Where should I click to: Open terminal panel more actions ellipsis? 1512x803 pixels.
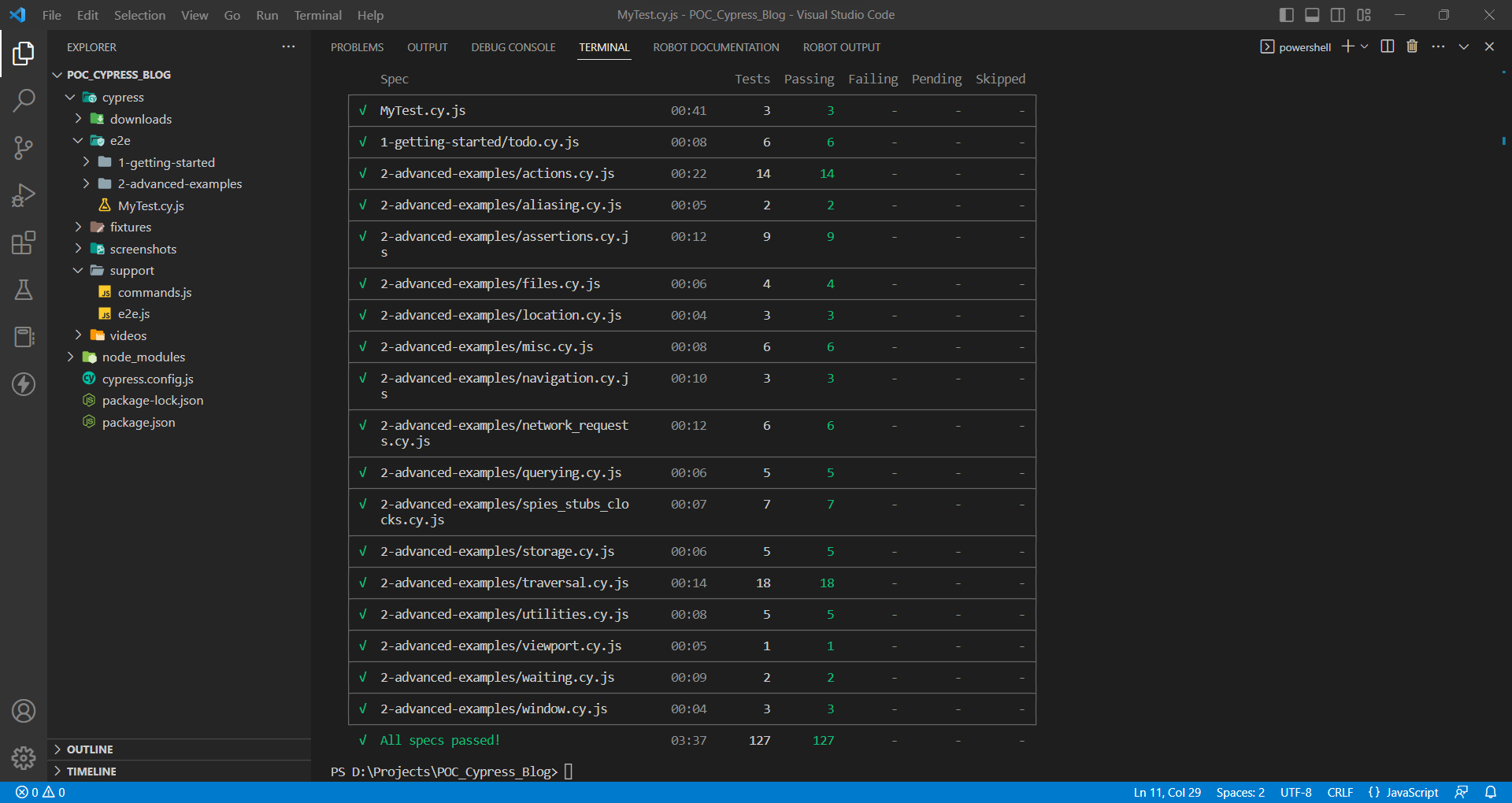(x=1438, y=46)
